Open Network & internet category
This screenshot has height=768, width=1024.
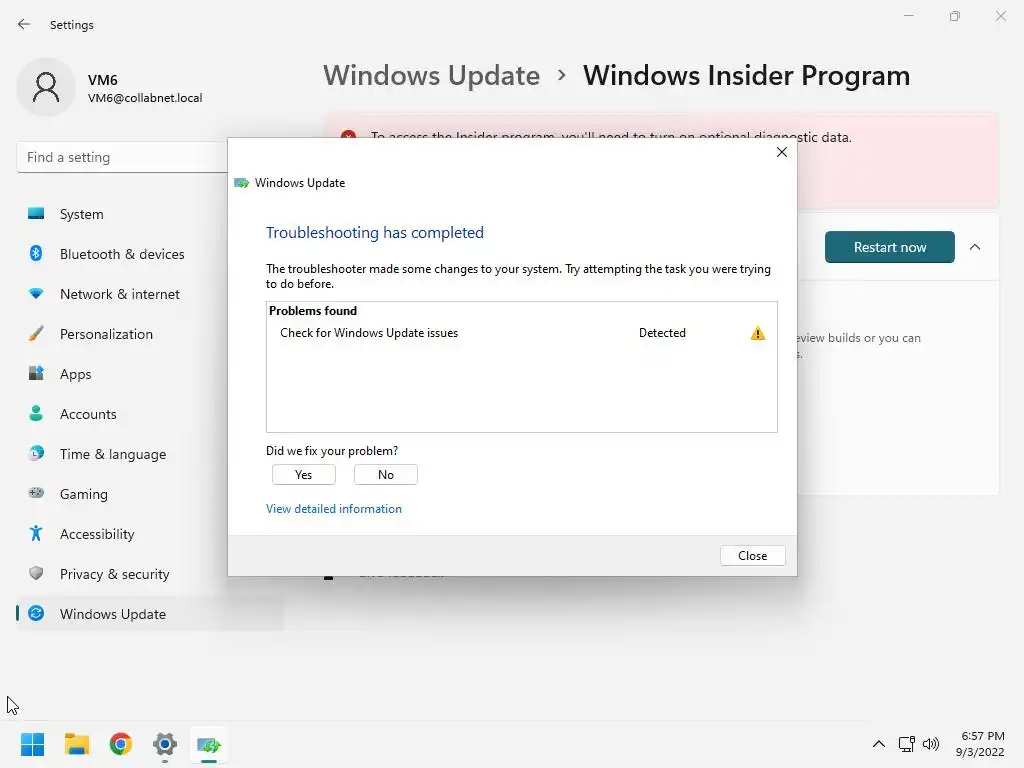pos(150,294)
